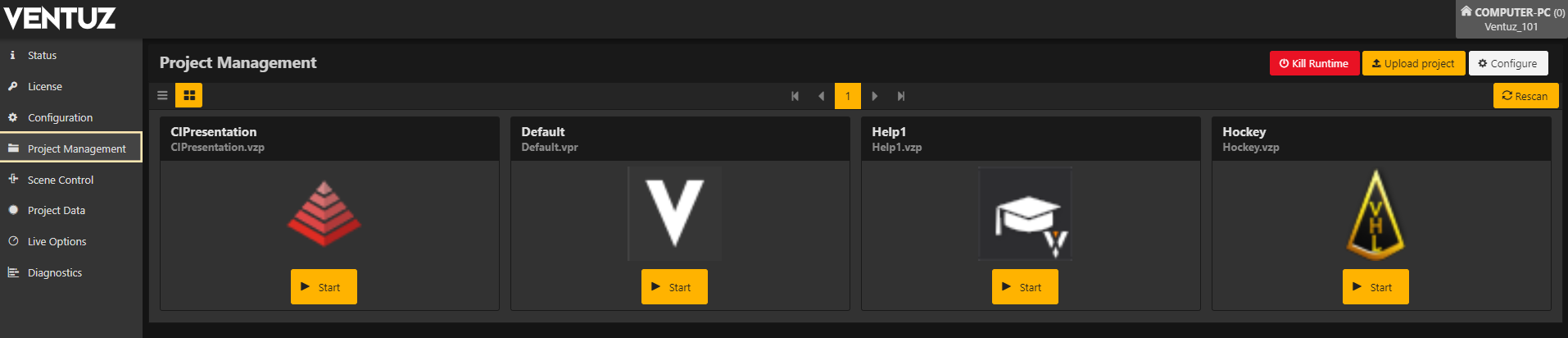Switch to list view layout
The width and height of the screenshot is (1568, 338).
(x=162, y=96)
